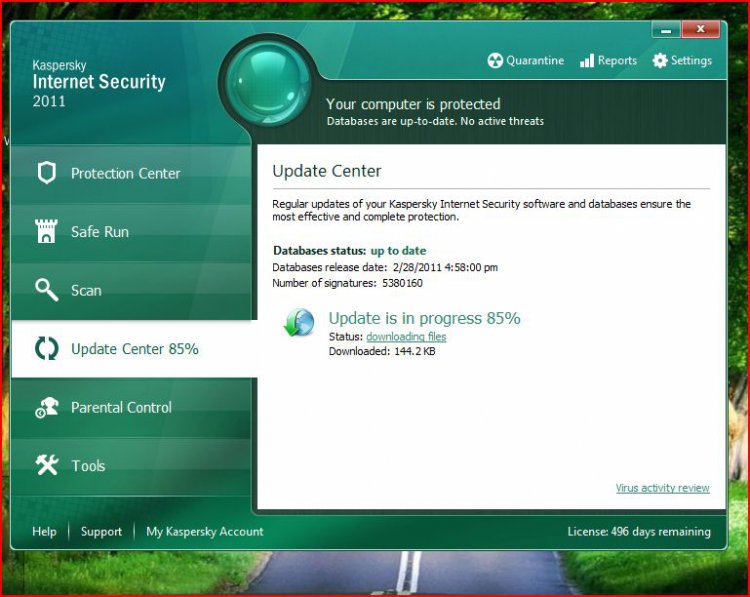Click the green protection status orb
Viewport: 750px width, 597px height.
click(x=267, y=83)
